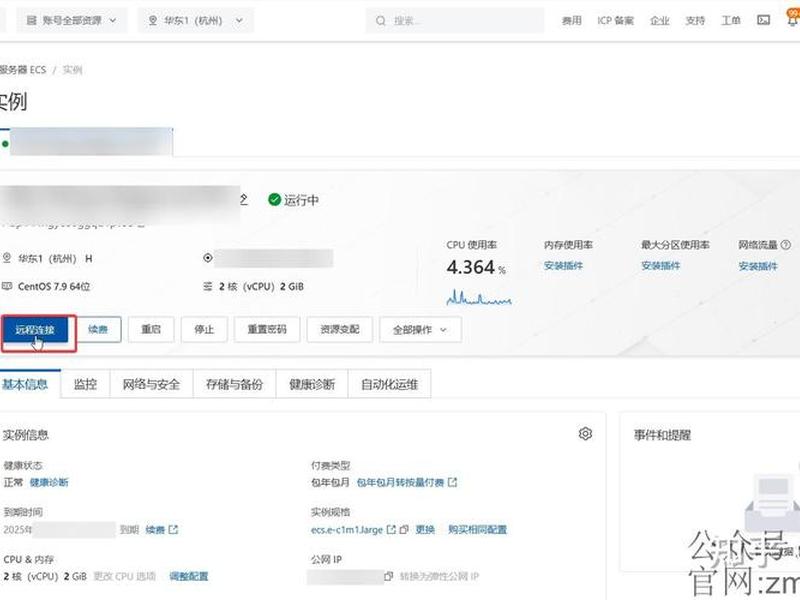This screenshot has height=600, width=800.
Task: Click the edit pencil beside instance name
Action: pyautogui.click(x=244, y=199)
